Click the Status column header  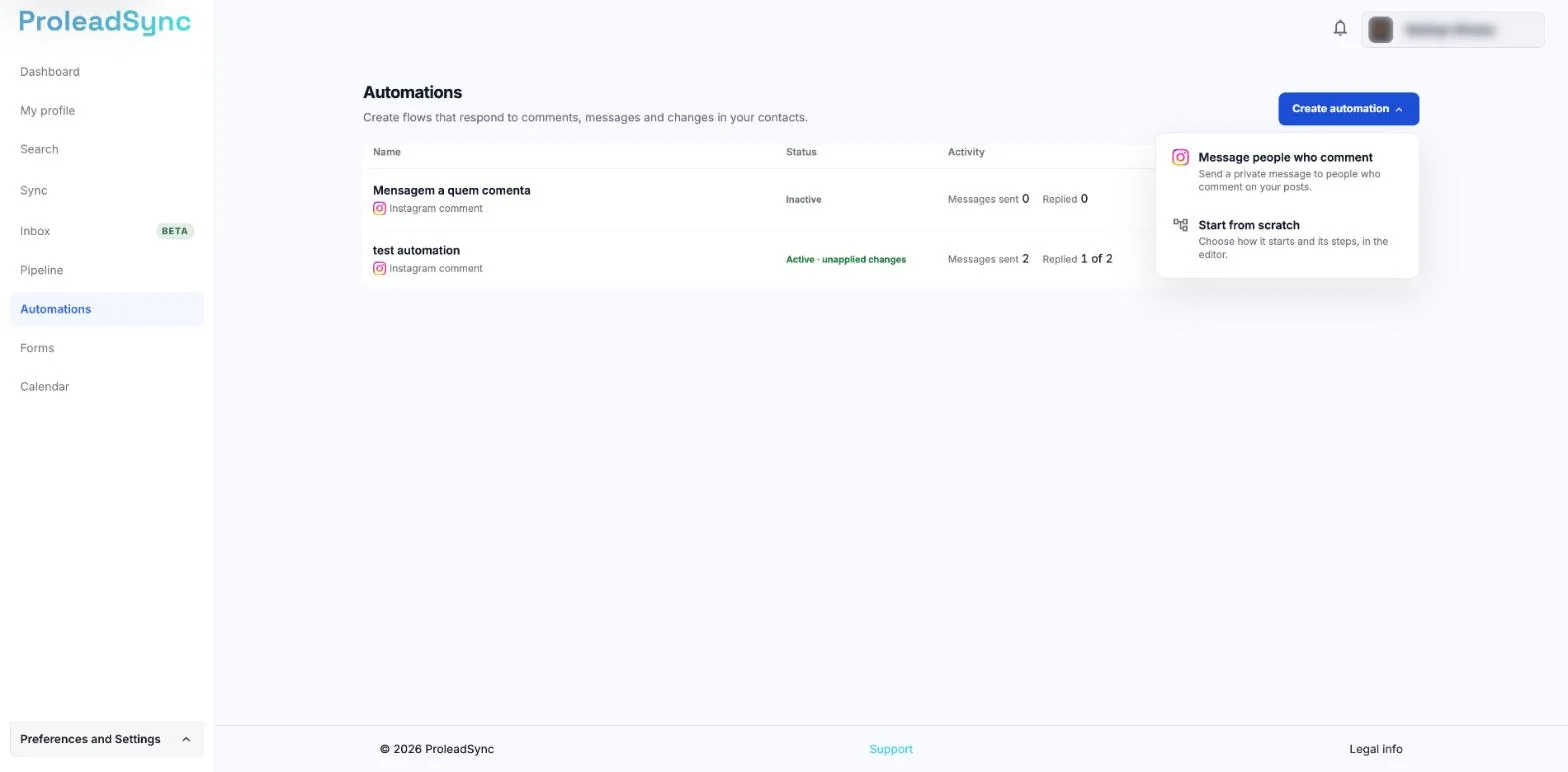coord(801,152)
